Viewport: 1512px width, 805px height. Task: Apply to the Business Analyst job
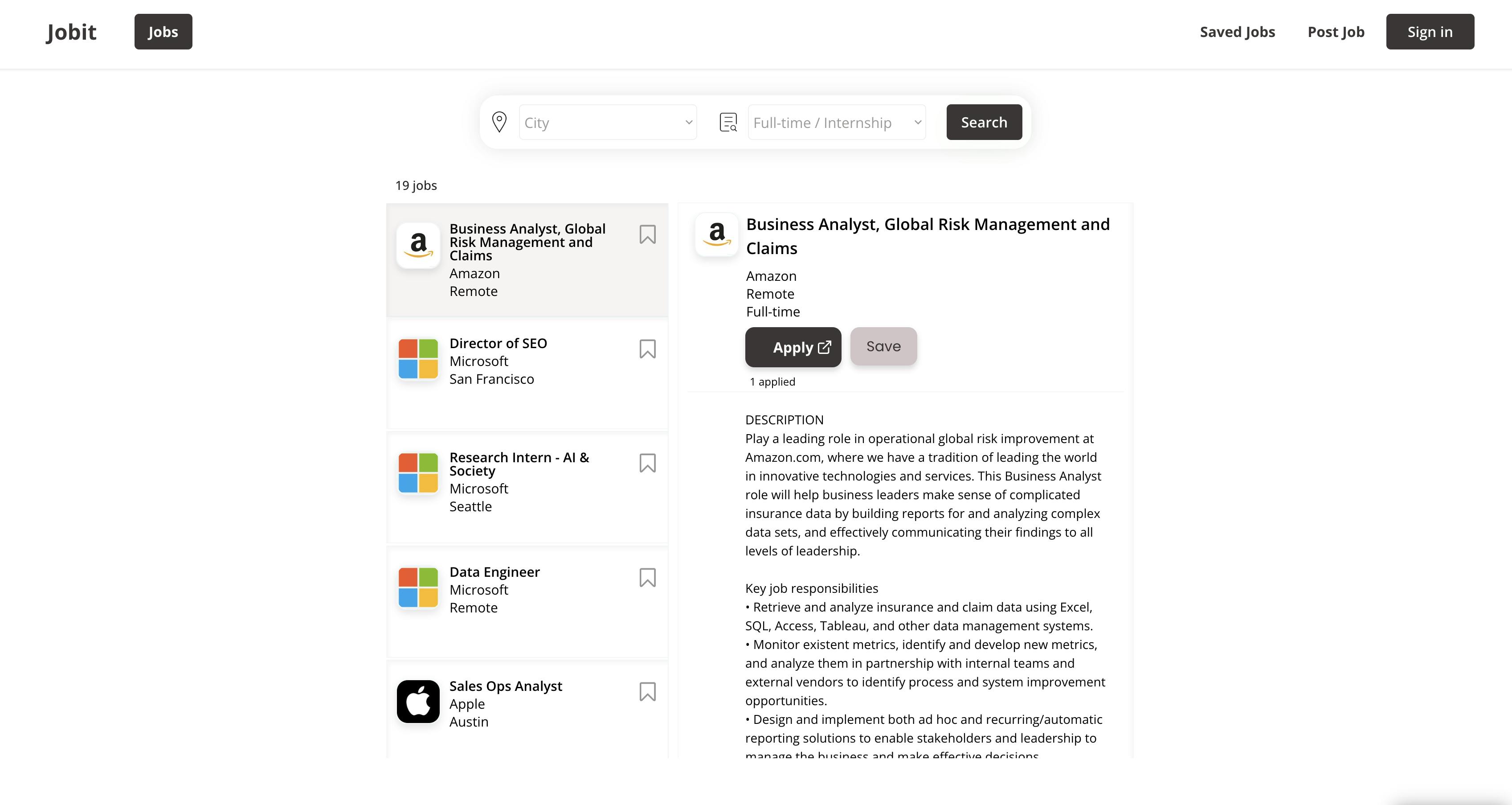pyautogui.click(x=793, y=347)
